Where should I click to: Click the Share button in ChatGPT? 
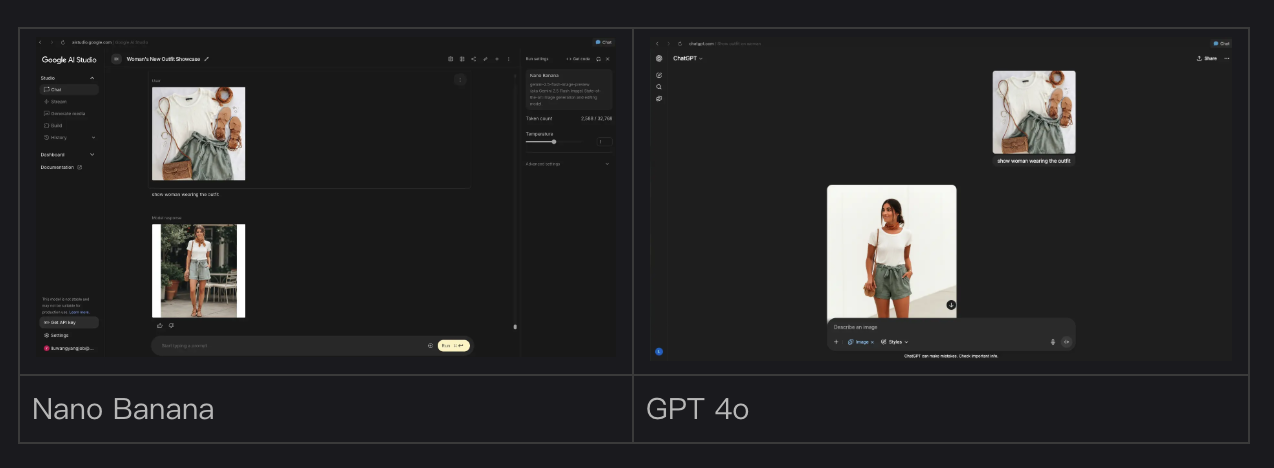(x=1206, y=58)
